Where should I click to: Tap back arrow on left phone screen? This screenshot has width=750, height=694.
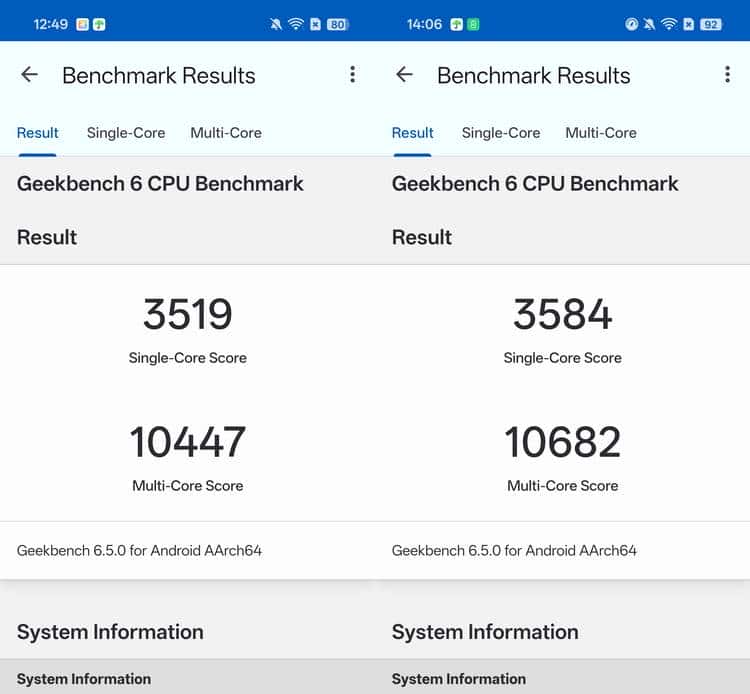(x=29, y=75)
